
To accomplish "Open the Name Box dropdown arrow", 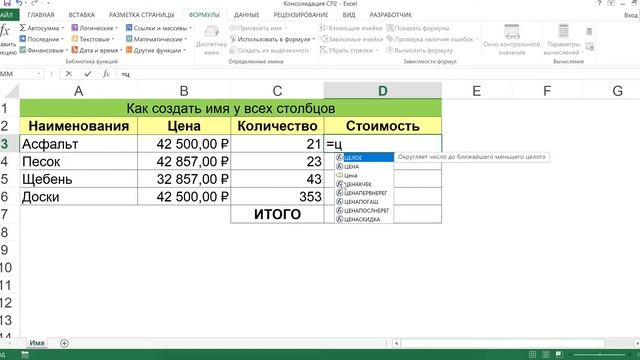I will [x=39, y=74].
